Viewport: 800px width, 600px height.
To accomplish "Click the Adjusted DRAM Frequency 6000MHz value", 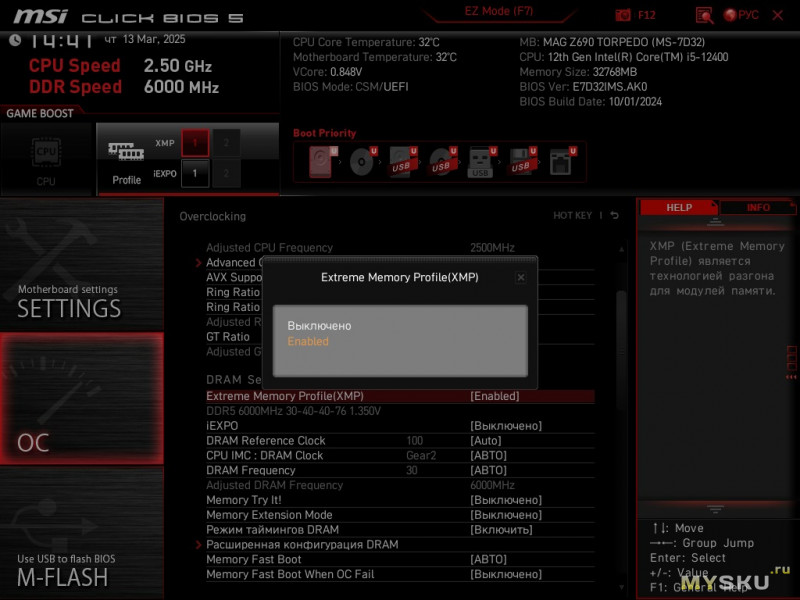I will click(x=492, y=485).
